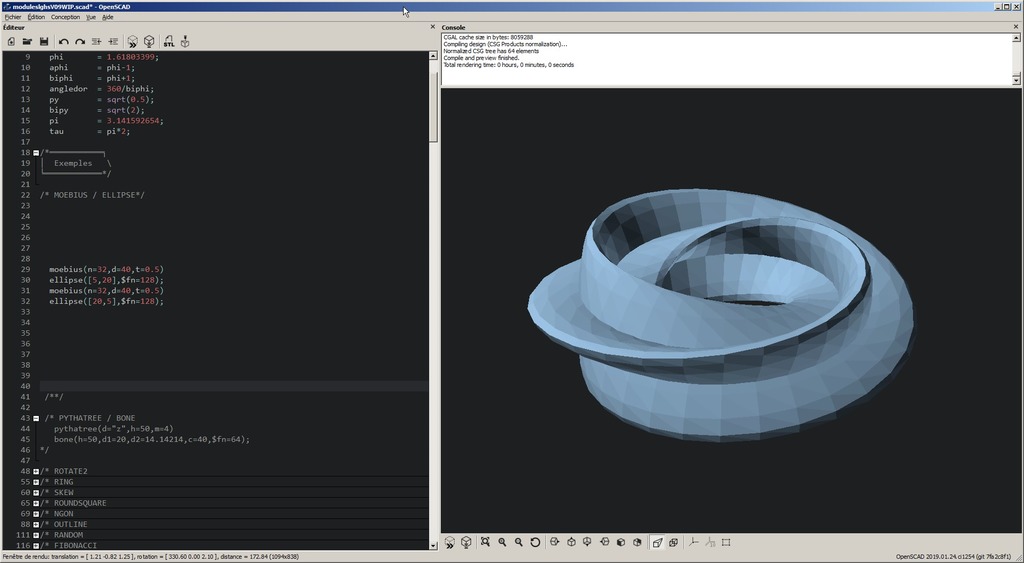The image size is (1024, 563).
Task: Reset the view with the circular arrow icon
Action: coord(536,542)
